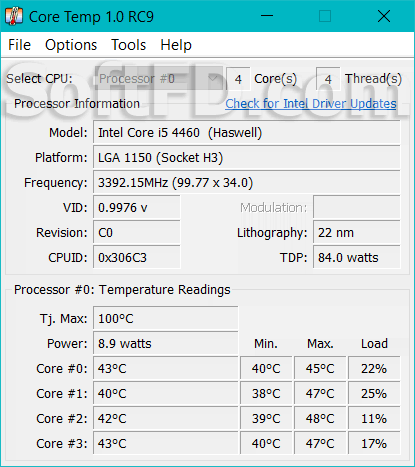The height and width of the screenshot is (467, 415).
Task: Click the Load column header
Action: pos(374,344)
